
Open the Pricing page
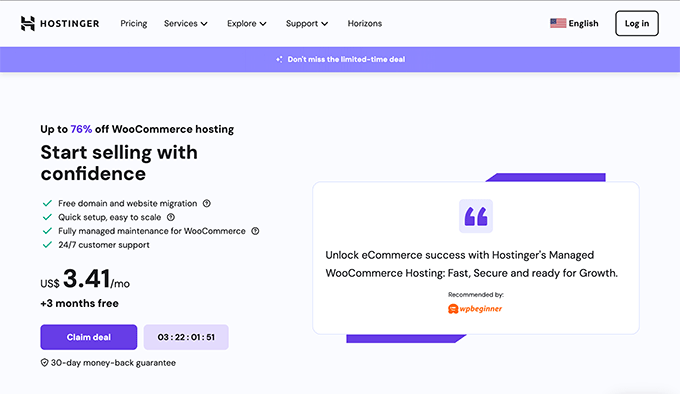pos(134,23)
